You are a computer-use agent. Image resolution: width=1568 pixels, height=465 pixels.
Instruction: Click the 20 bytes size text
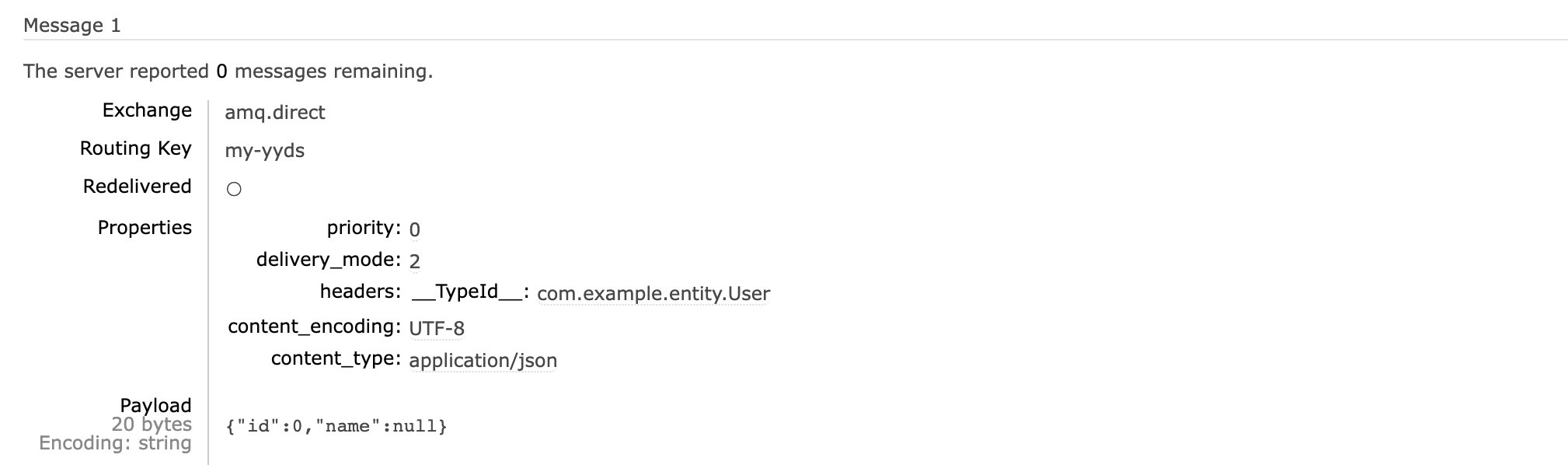(x=152, y=425)
